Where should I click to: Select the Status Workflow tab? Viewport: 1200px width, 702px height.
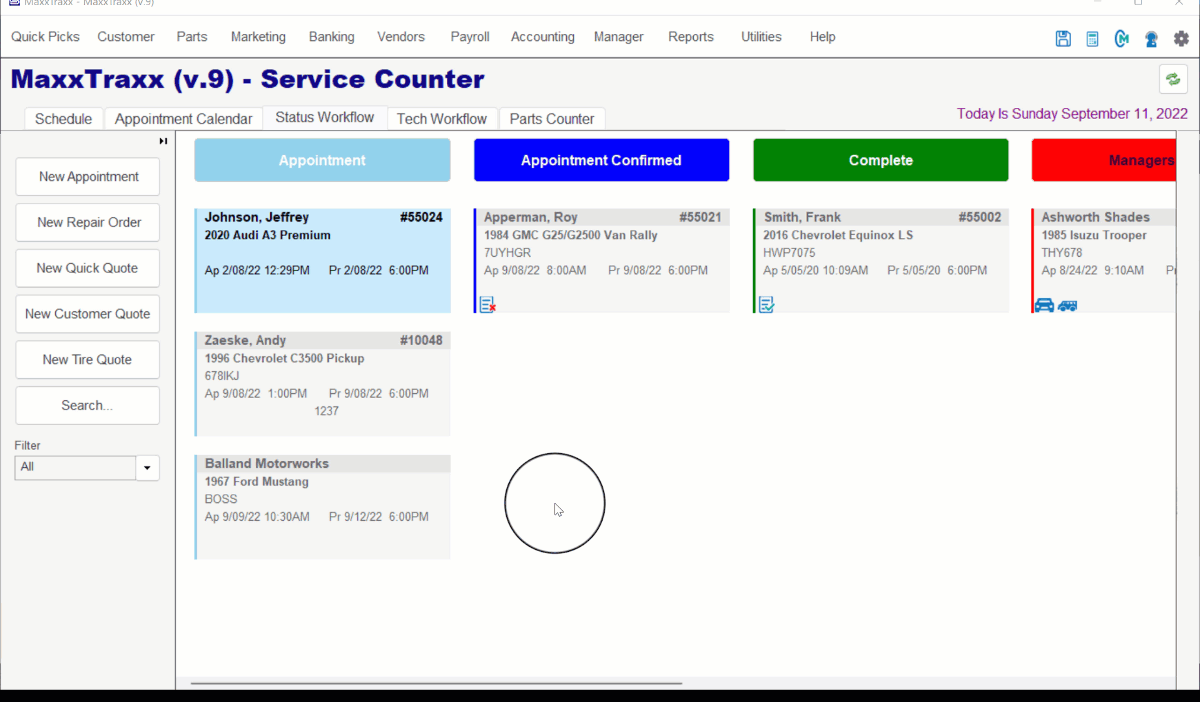(x=325, y=118)
